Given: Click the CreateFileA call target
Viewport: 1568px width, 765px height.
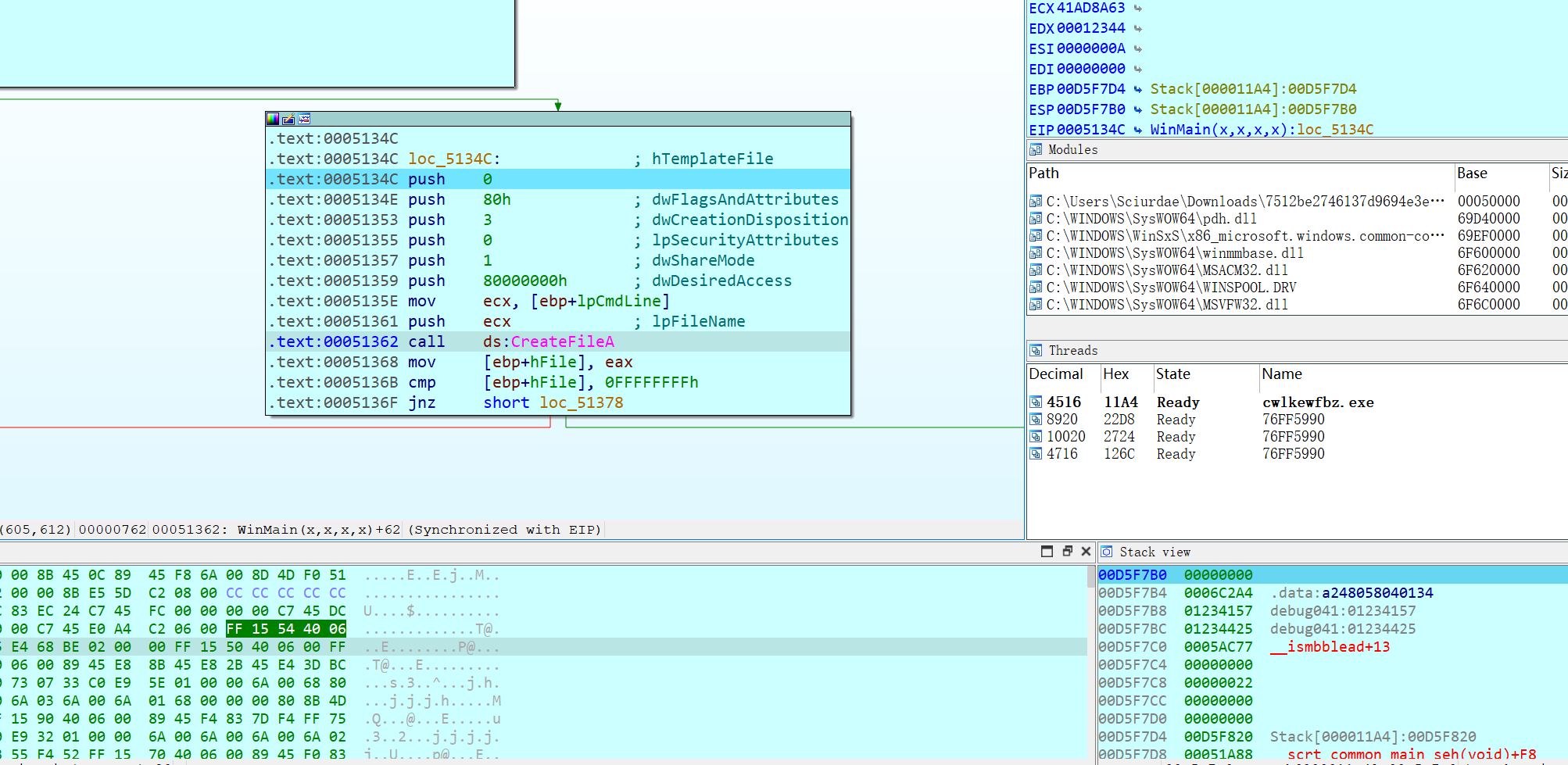Looking at the screenshot, I should 562,342.
